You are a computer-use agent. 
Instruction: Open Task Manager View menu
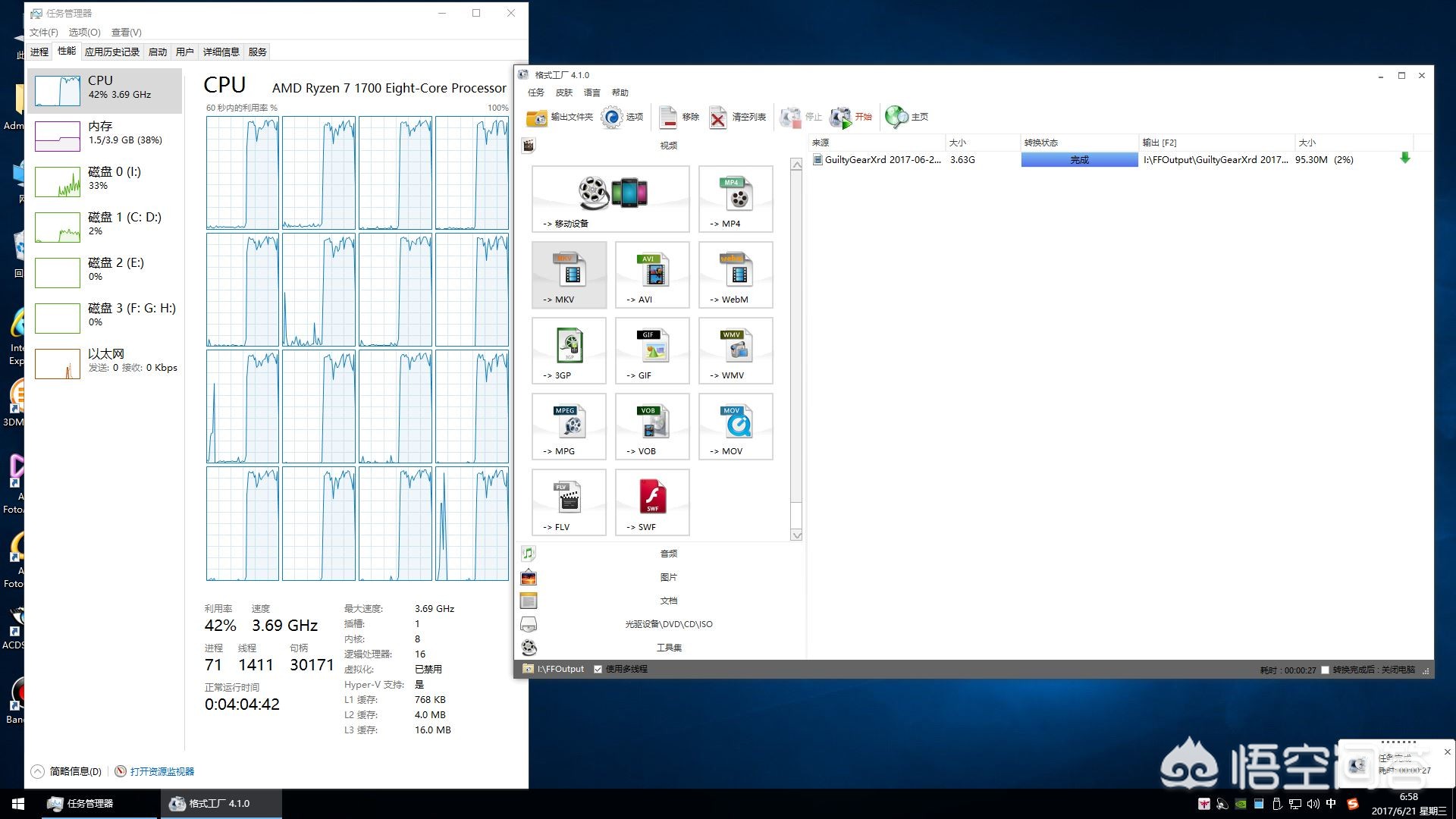click(126, 33)
